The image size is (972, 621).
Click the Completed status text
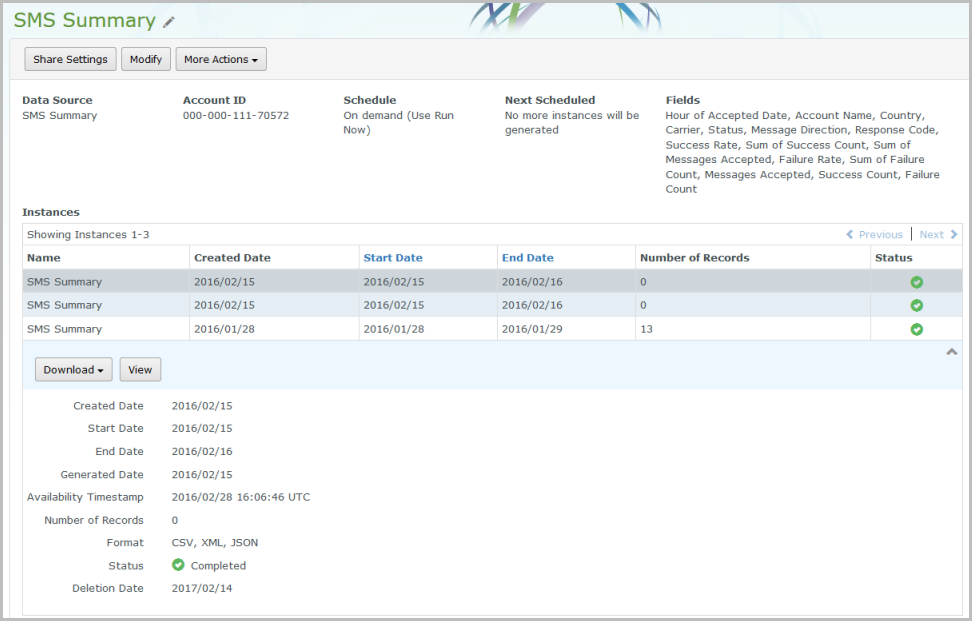[x=218, y=565]
